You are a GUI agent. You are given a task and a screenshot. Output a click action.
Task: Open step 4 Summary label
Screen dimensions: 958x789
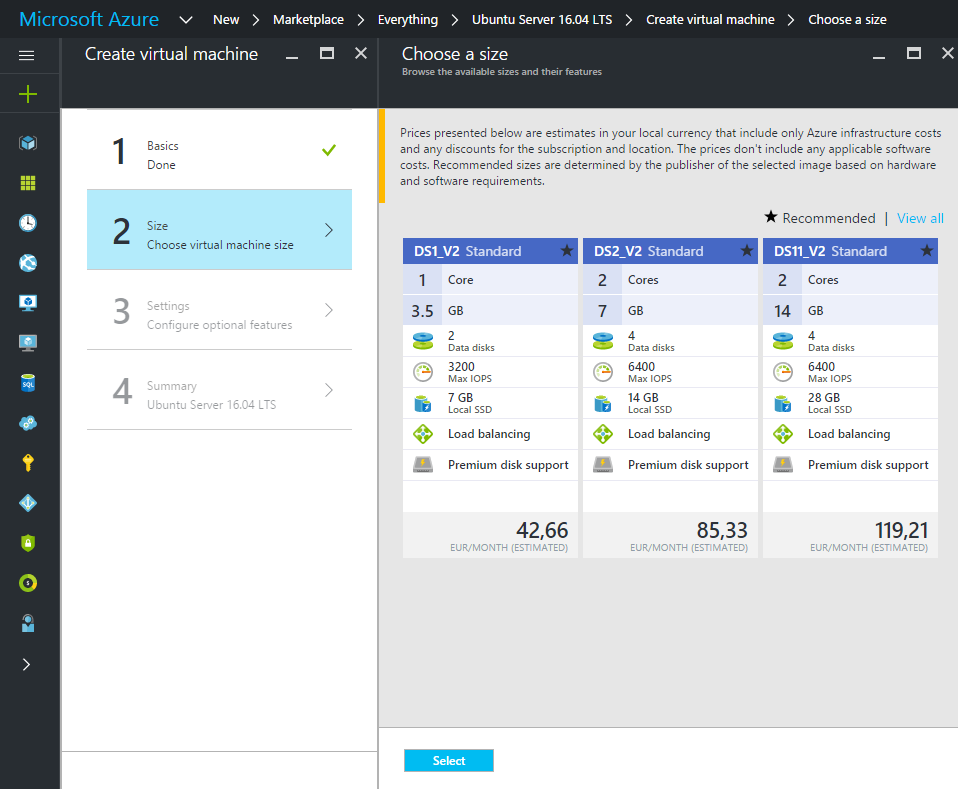pyautogui.click(x=219, y=390)
